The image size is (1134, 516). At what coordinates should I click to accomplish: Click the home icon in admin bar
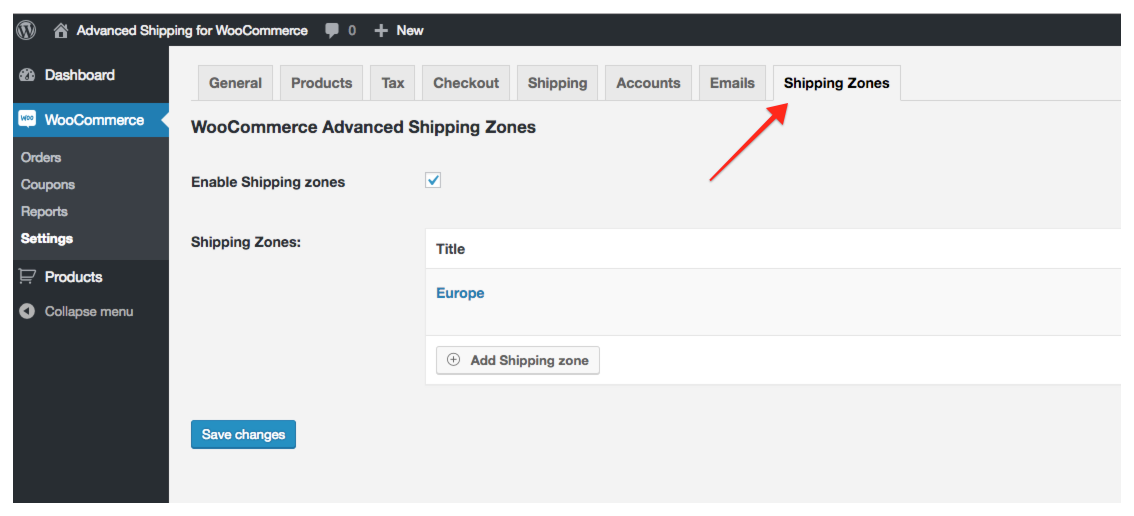coord(61,30)
